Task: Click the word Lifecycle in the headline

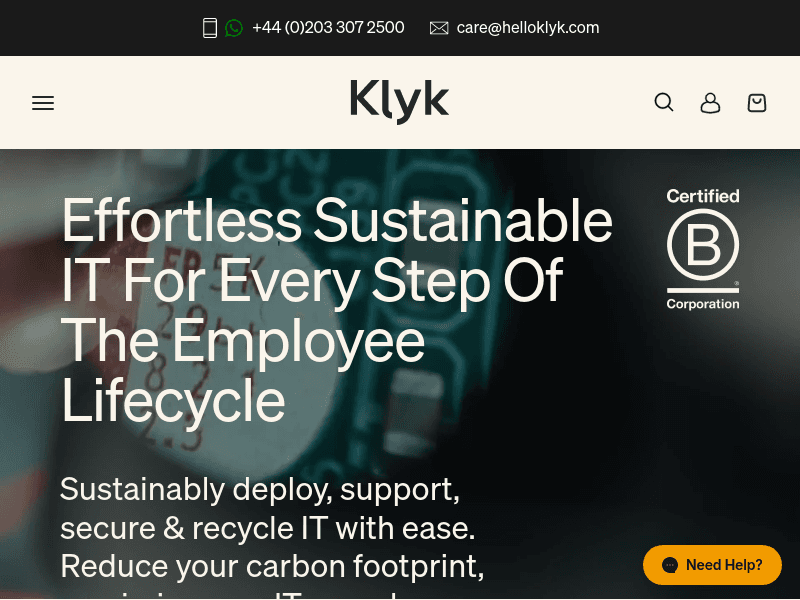Action: coord(173,401)
